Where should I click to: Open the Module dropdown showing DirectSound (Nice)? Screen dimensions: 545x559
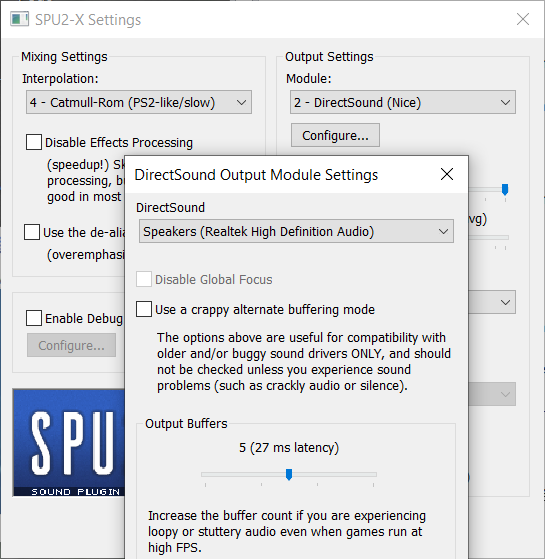403,102
